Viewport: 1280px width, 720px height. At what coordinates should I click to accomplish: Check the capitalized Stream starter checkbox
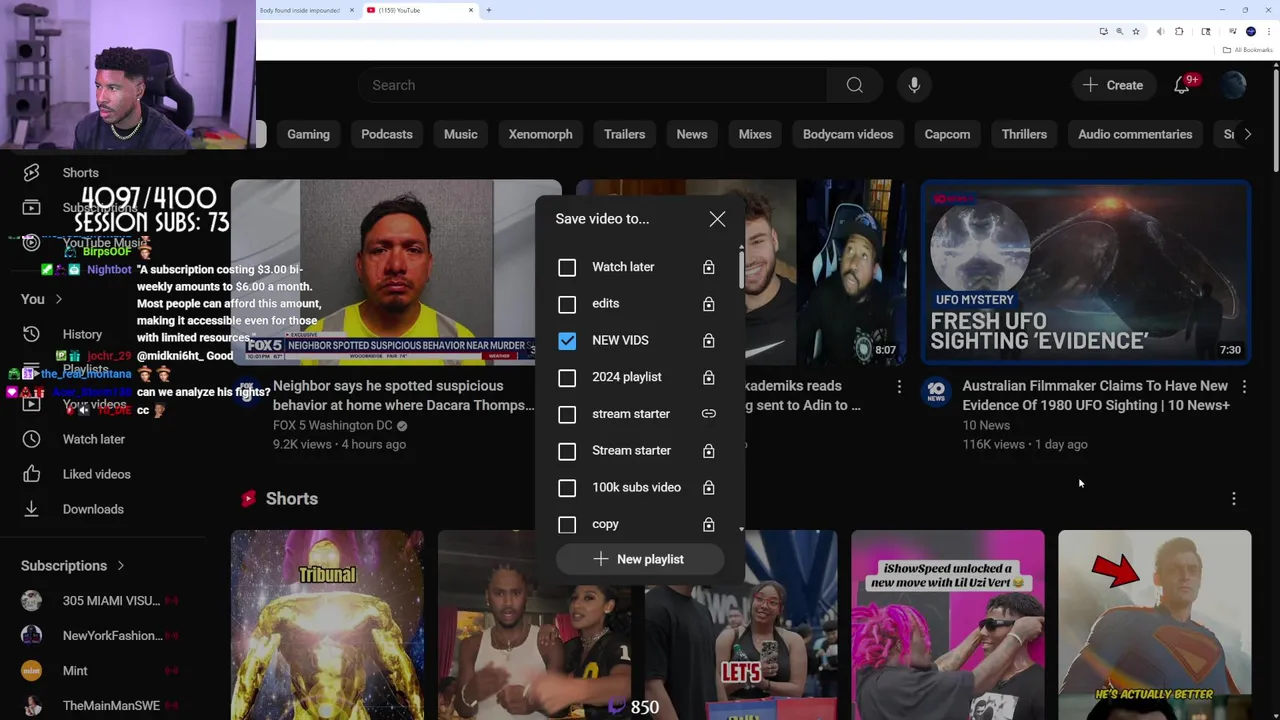pyautogui.click(x=567, y=451)
